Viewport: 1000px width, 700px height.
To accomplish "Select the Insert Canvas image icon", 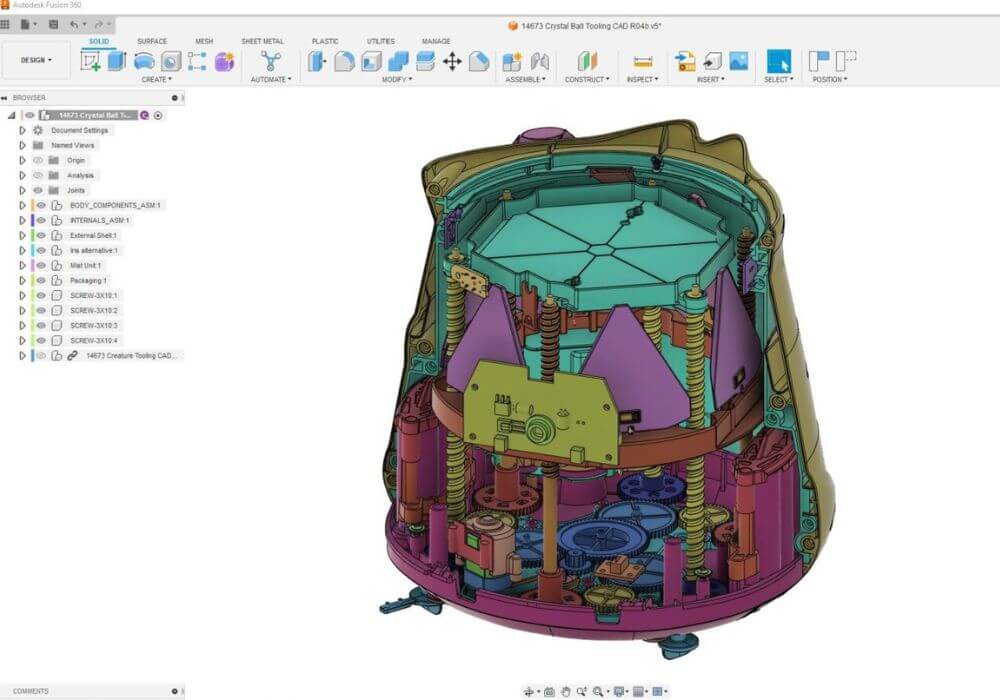I will (739, 61).
